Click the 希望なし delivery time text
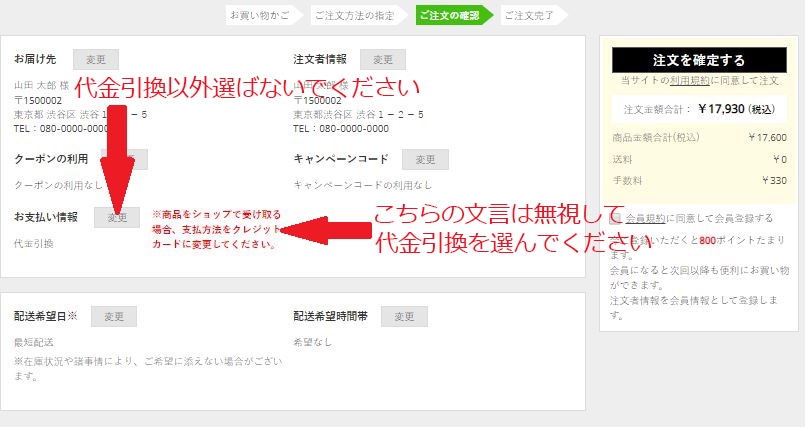 313,342
